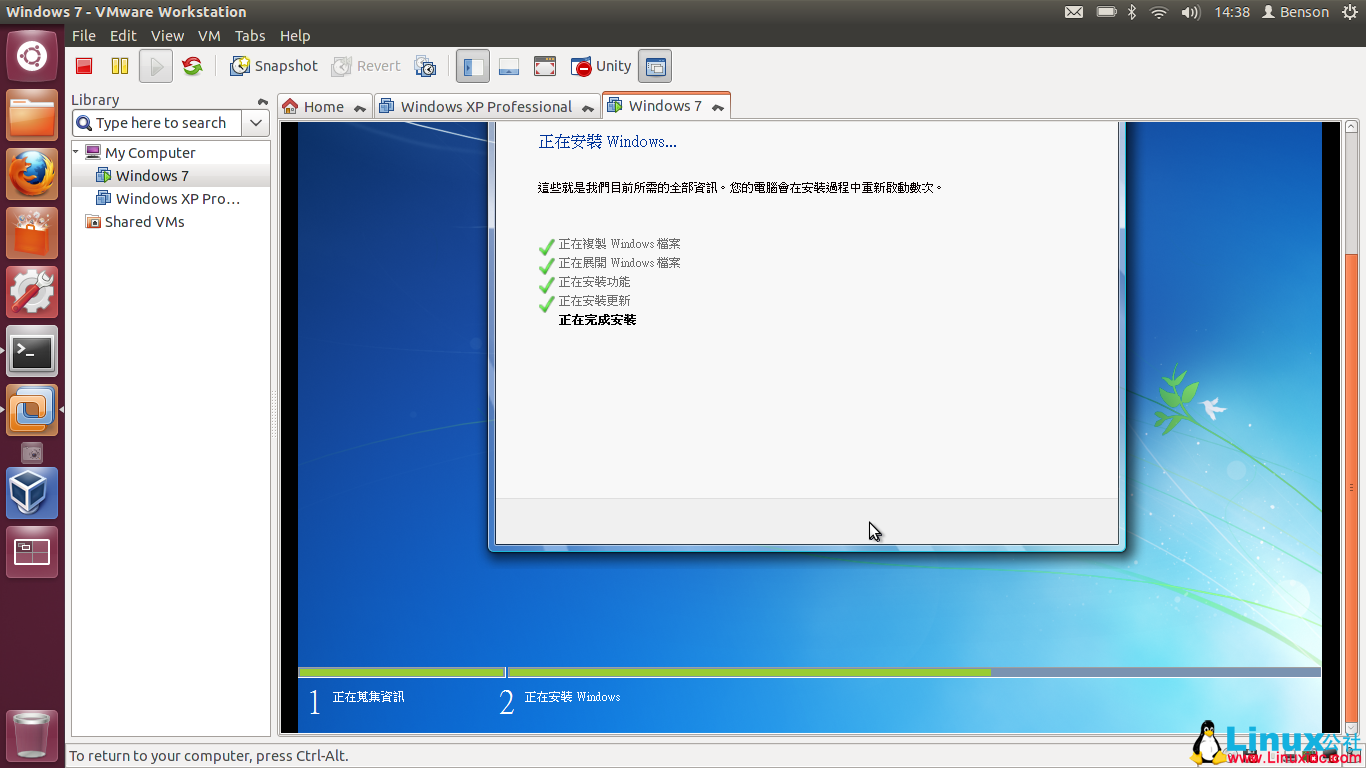
Task: Click the library search field
Action: tap(158, 123)
